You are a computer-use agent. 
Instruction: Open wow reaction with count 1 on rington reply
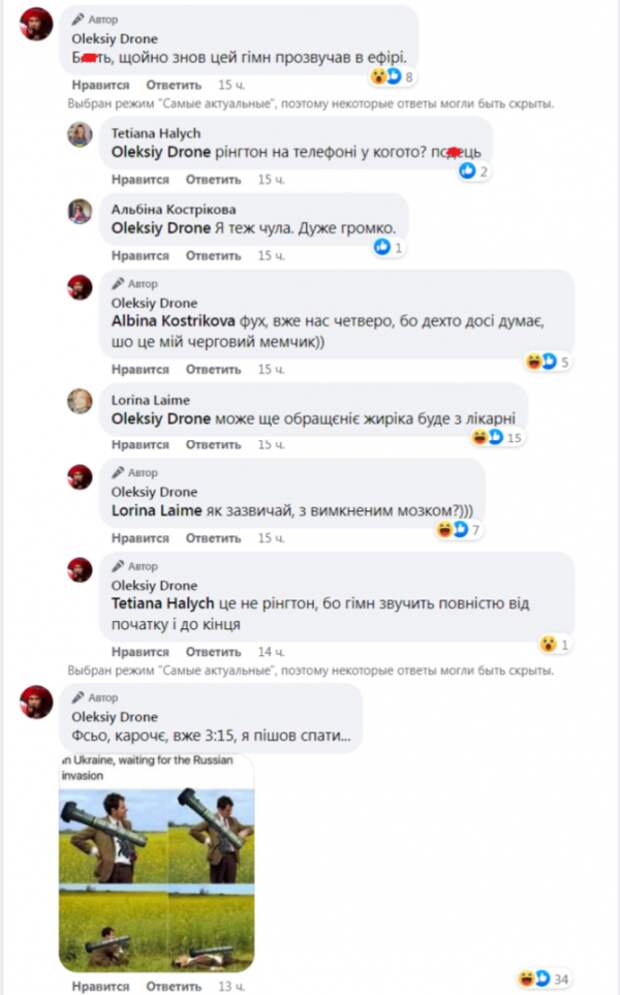click(x=555, y=644)
